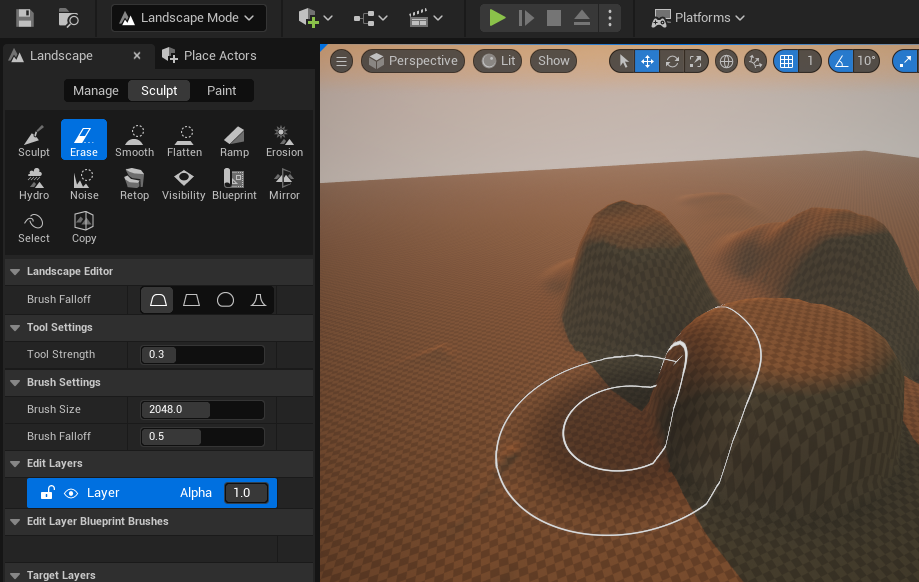
Task: Open the Lit view mode menu
Action: (x=498, y=61)
